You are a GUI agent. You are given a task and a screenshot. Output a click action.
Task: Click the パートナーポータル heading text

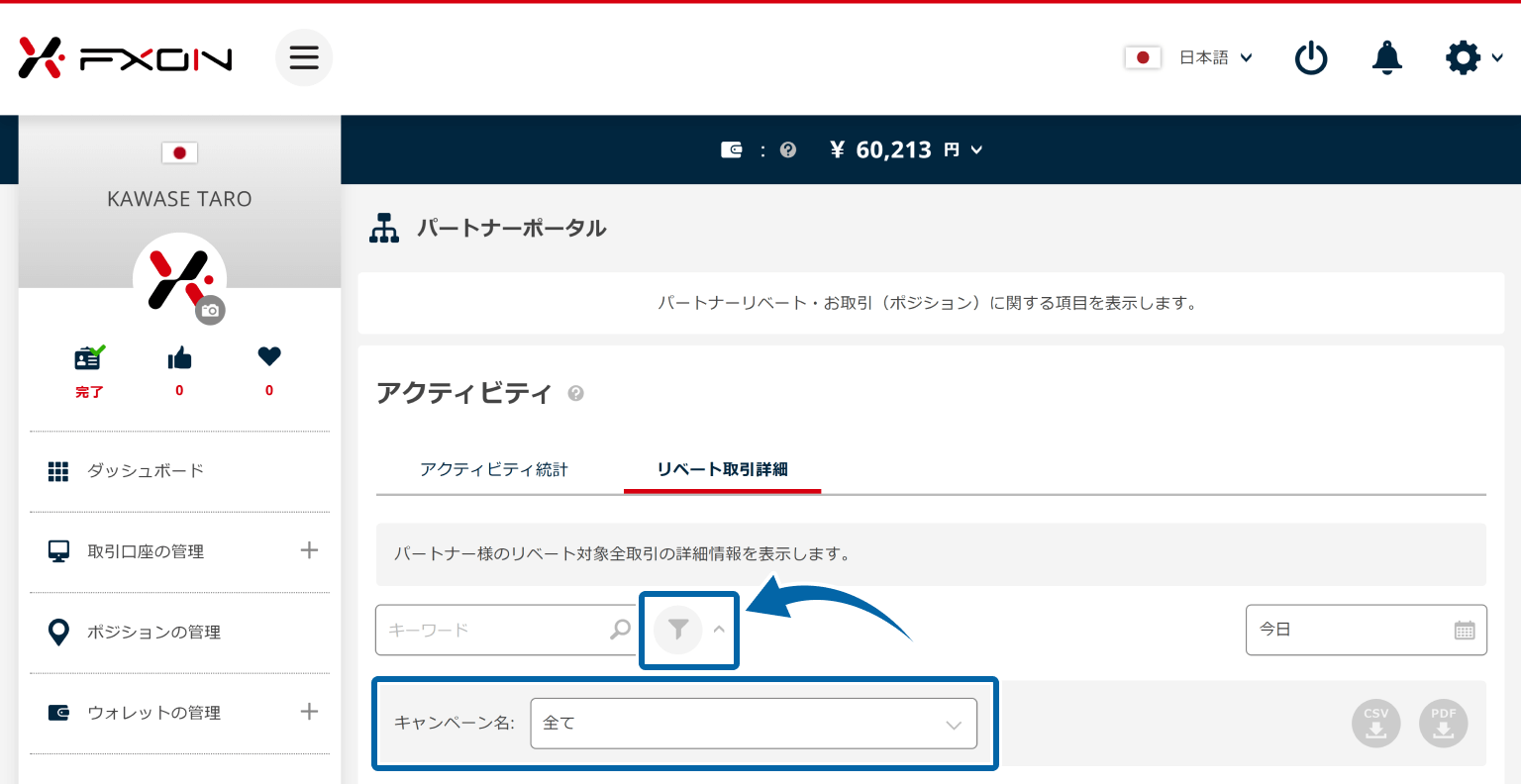511,228
